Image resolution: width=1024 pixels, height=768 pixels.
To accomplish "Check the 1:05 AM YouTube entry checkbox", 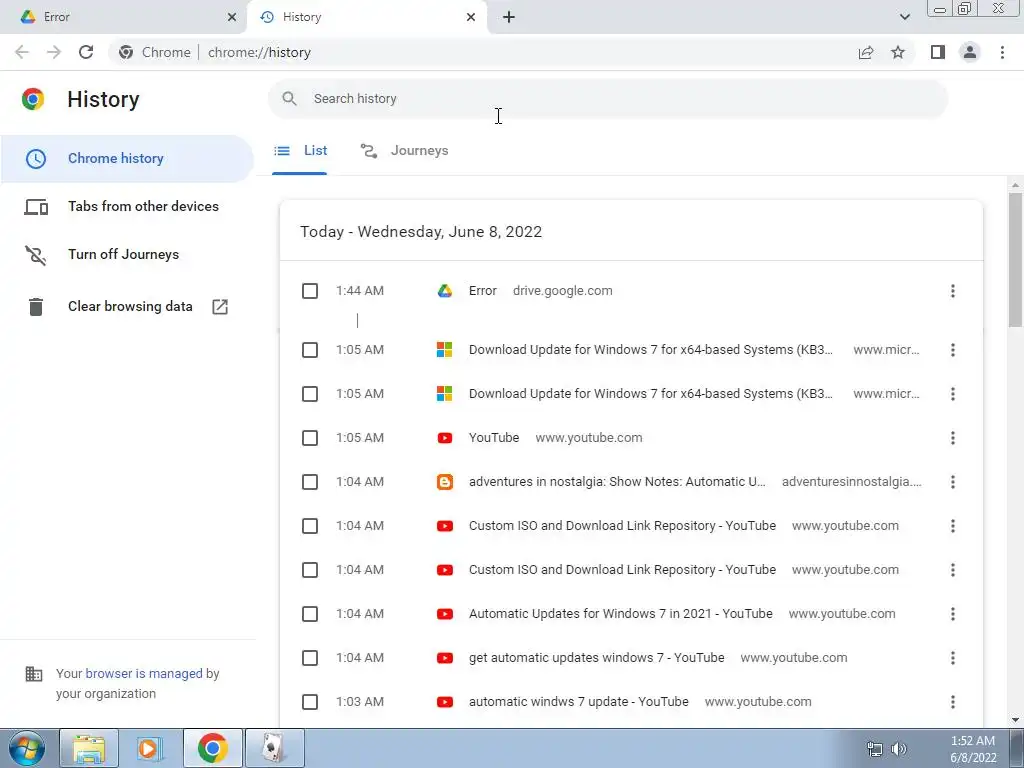I will coord(310,438).
